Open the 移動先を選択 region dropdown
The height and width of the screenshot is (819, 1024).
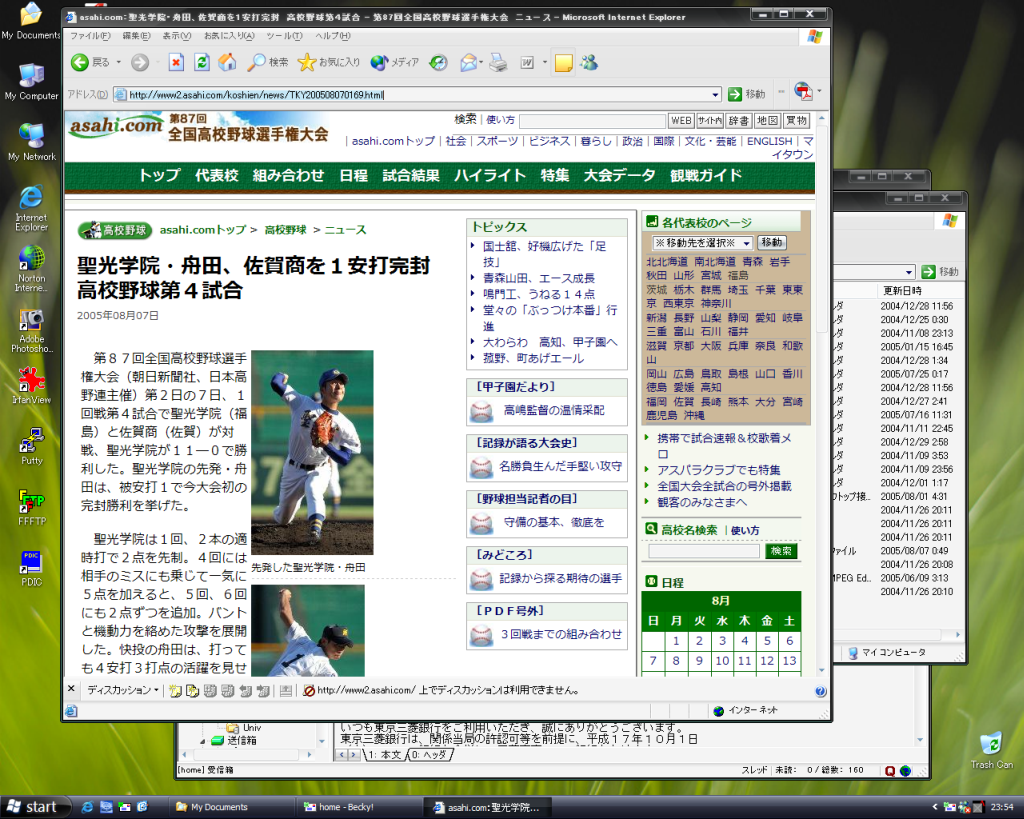click(x=746, y=243)
